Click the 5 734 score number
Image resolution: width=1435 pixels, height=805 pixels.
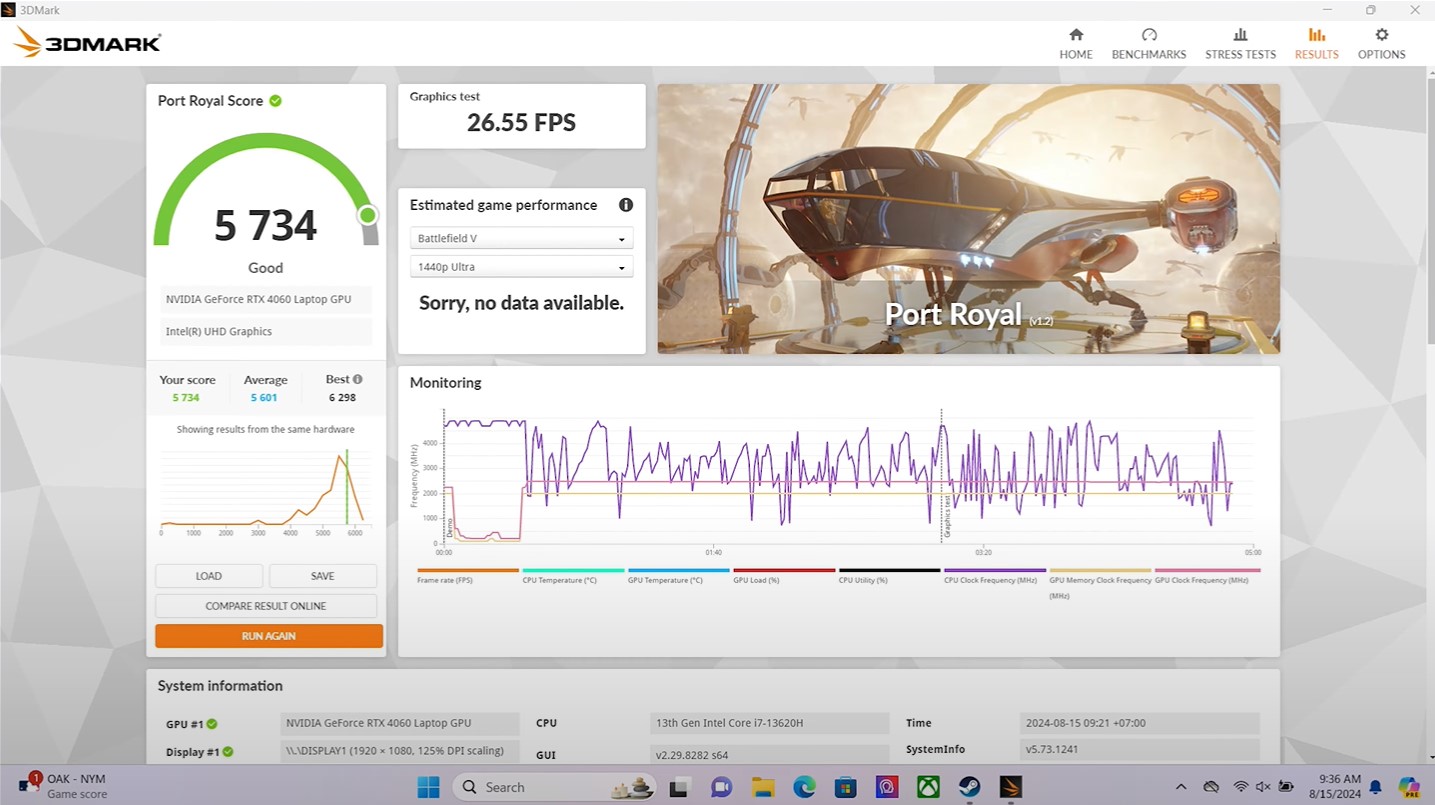[x=265, y=226]
